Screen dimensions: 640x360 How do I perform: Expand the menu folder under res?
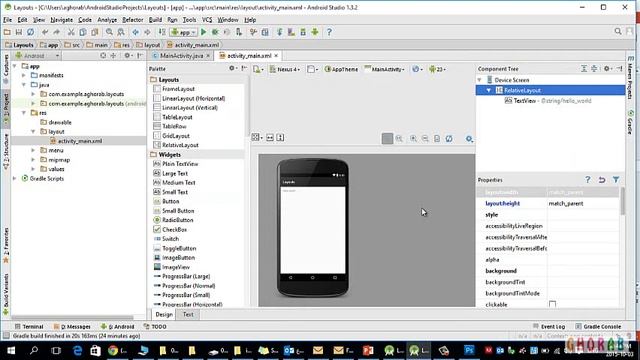[33, 150]
